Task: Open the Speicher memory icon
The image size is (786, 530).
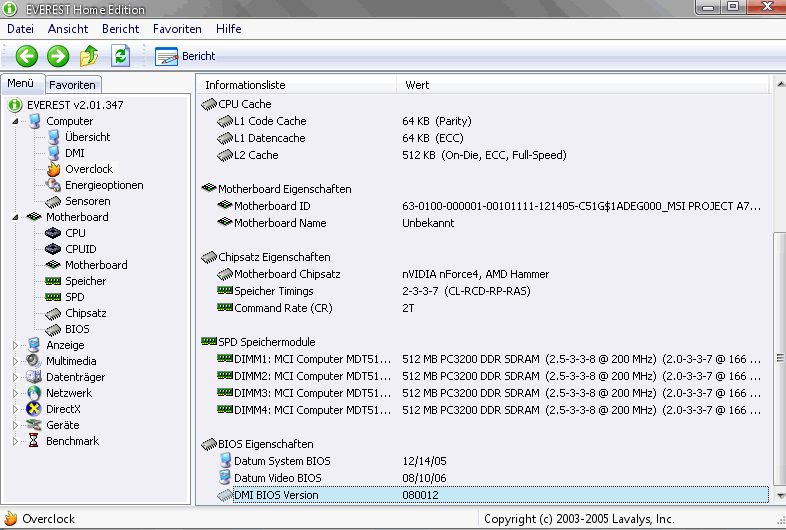Action: tap(53, 281)
